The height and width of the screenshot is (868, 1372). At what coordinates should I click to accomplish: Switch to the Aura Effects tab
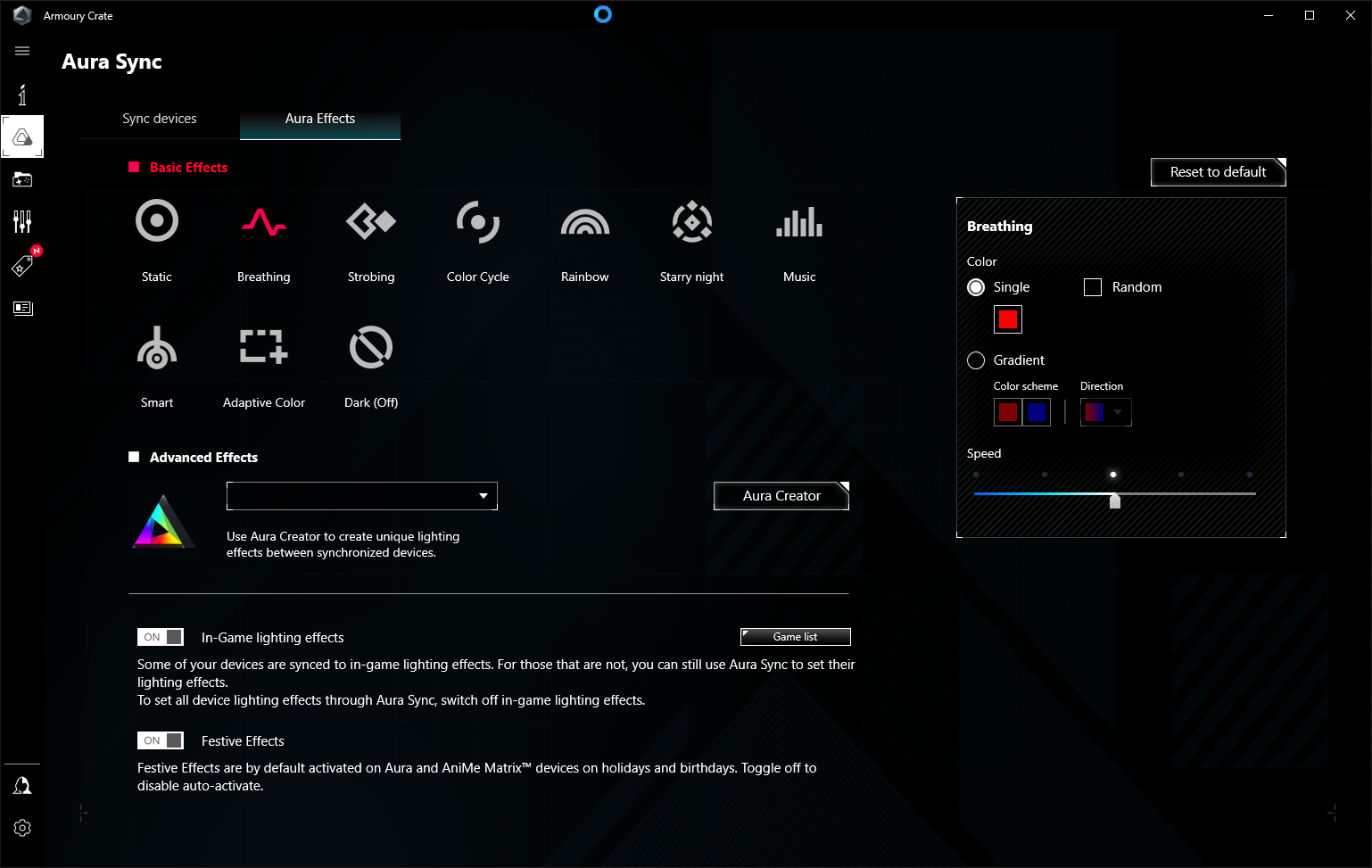pos(320,119)
